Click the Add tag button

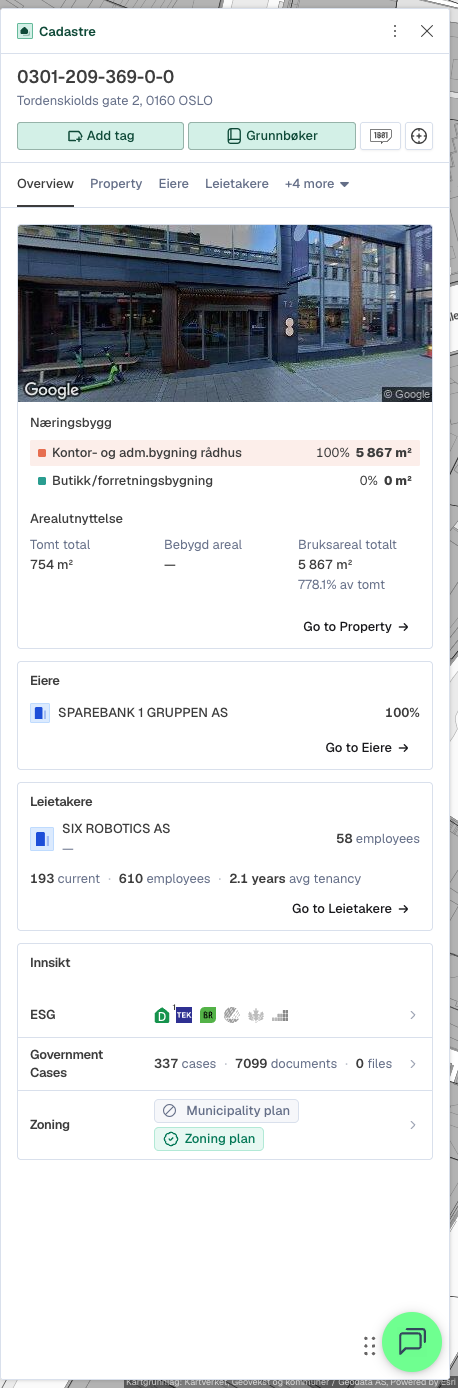click(x=100, y=136)
